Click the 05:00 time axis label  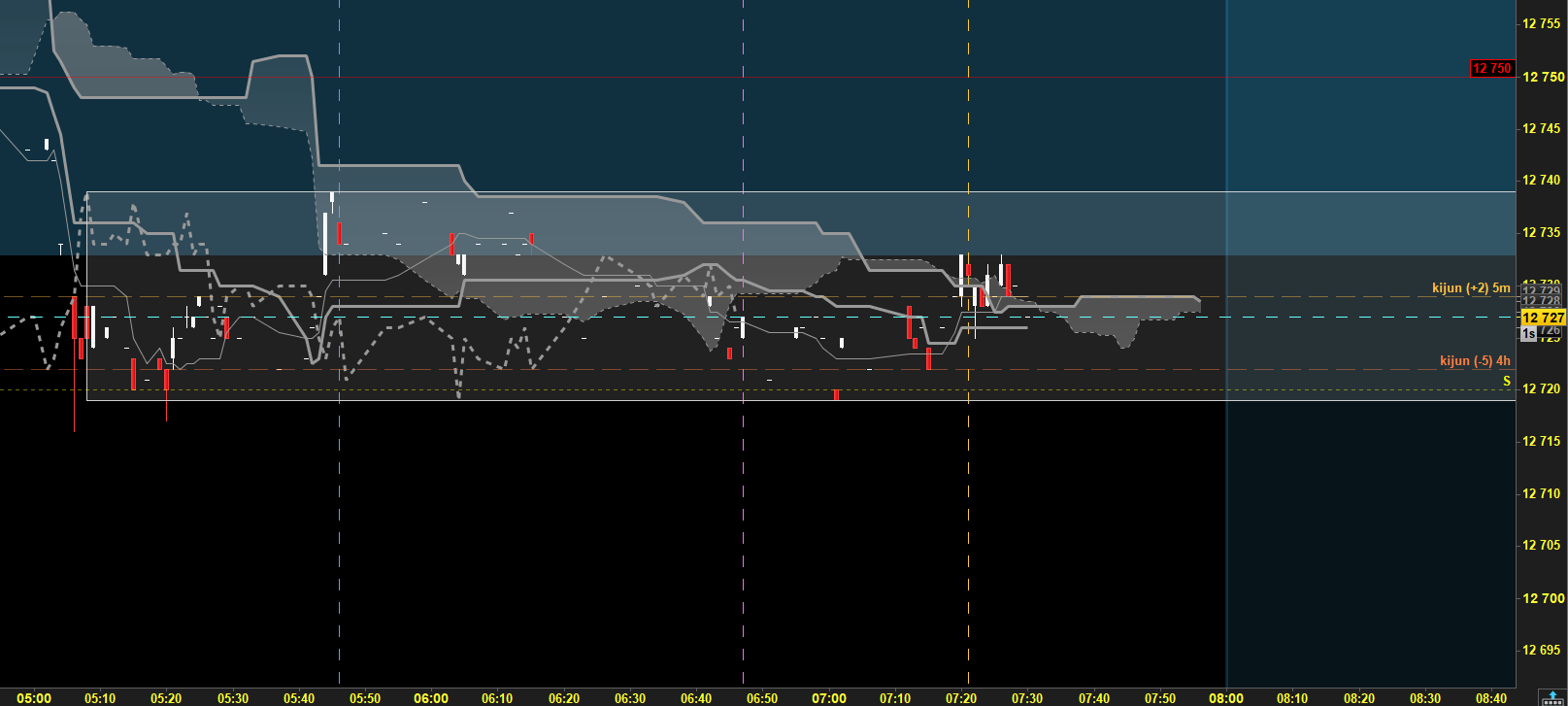pyautogui.click(x=34, y=698)
